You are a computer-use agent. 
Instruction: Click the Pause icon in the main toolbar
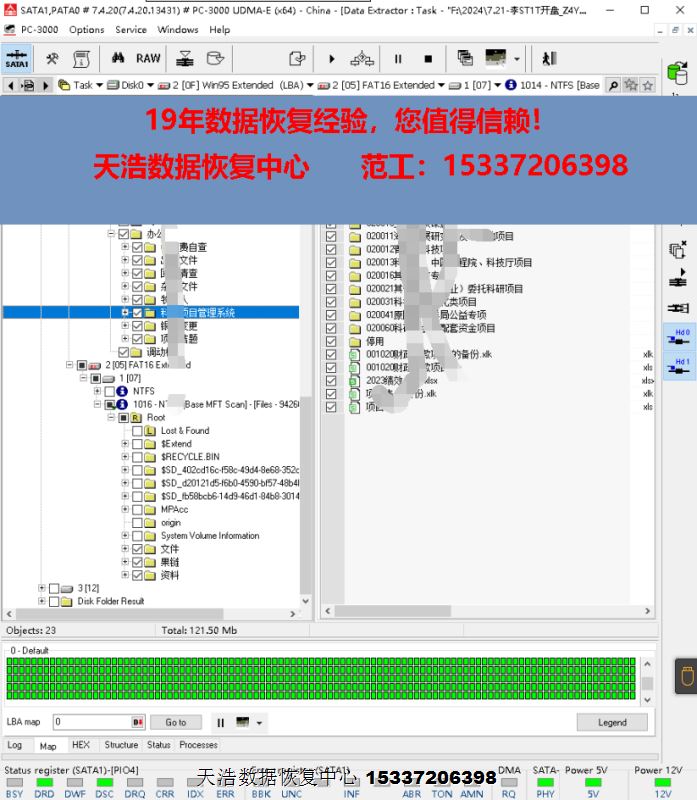point(398,59)
